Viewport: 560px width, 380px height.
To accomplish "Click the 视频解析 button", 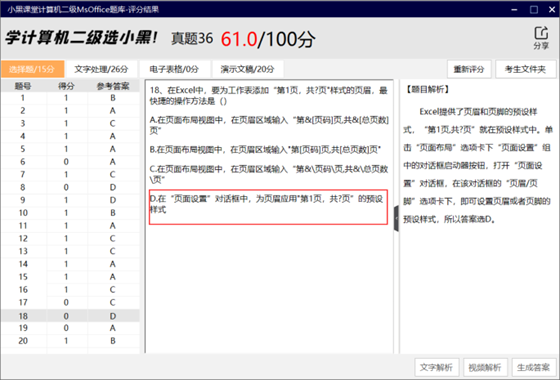I will (x=485, y=368).
